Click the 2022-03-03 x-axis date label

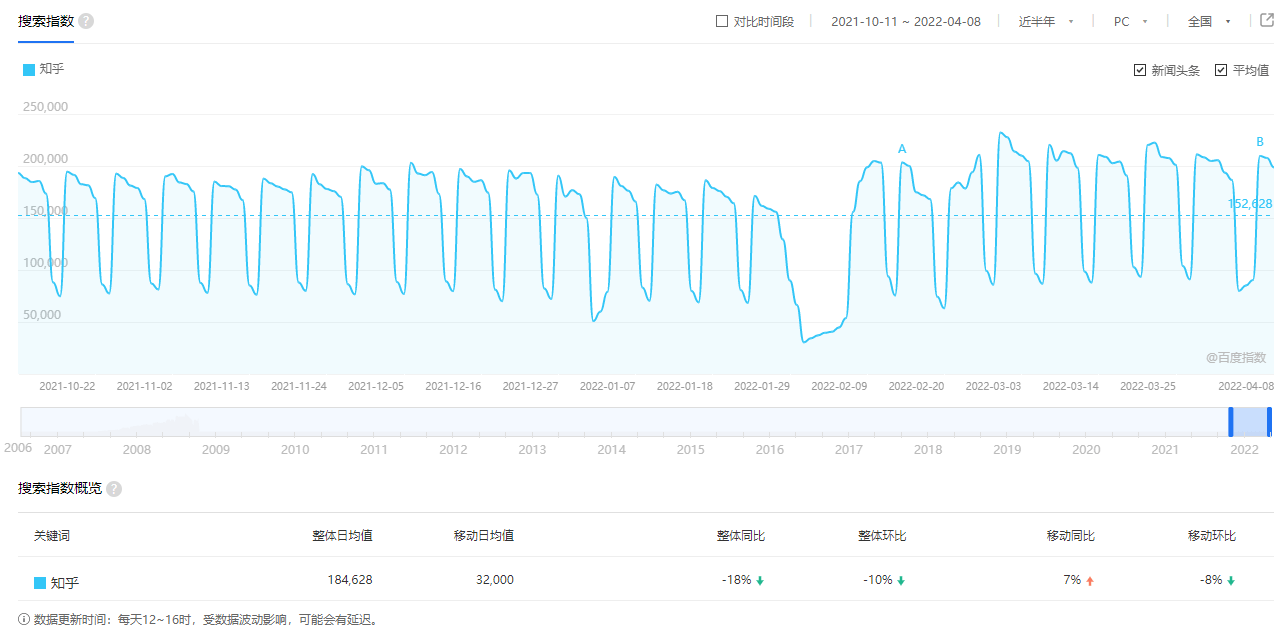[993, 386]
